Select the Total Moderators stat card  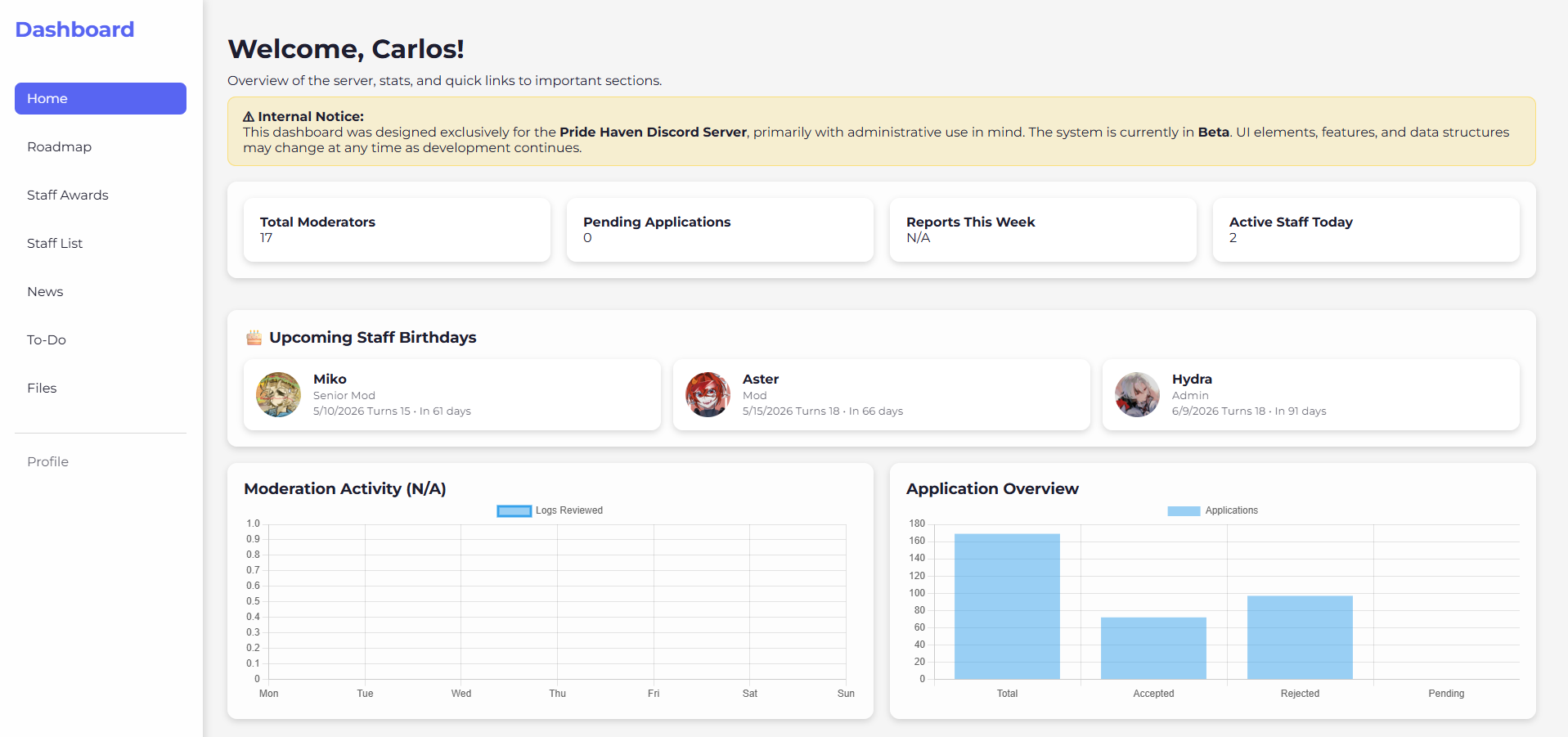397,230
